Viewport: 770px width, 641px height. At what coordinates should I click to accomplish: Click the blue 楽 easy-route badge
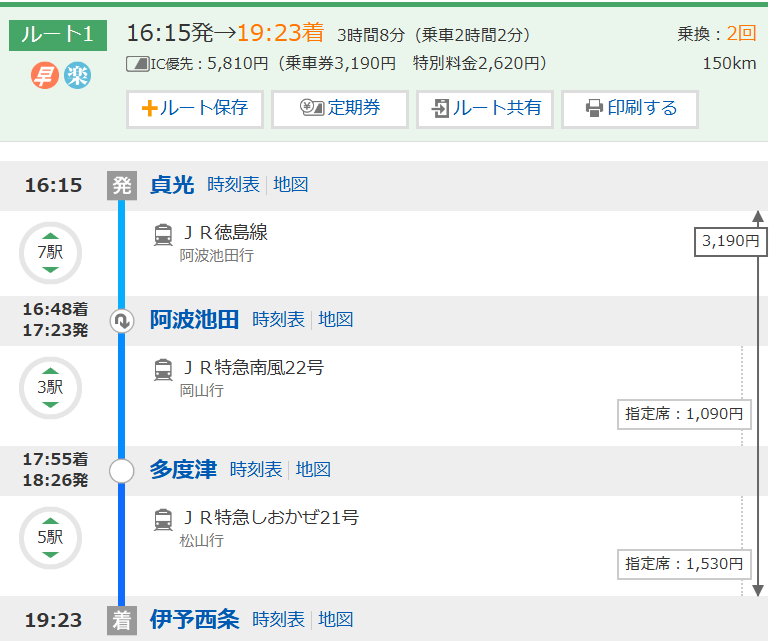pos(78,76)
